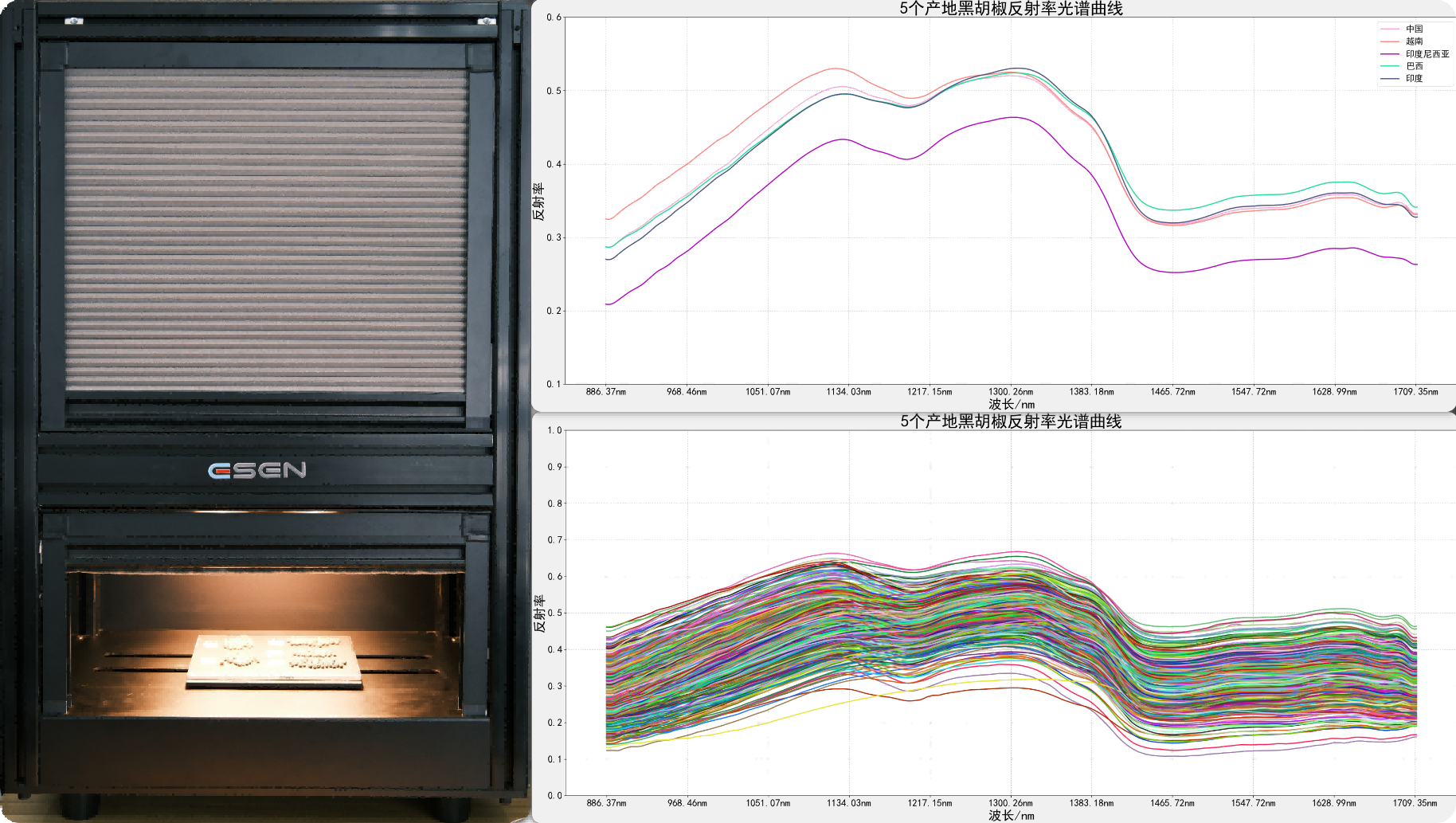Image resolution: width=1456 pixels, height=823 pixels.
Task: Click the ribbed shutter panel on the cabinet
Action: point(265,229)
